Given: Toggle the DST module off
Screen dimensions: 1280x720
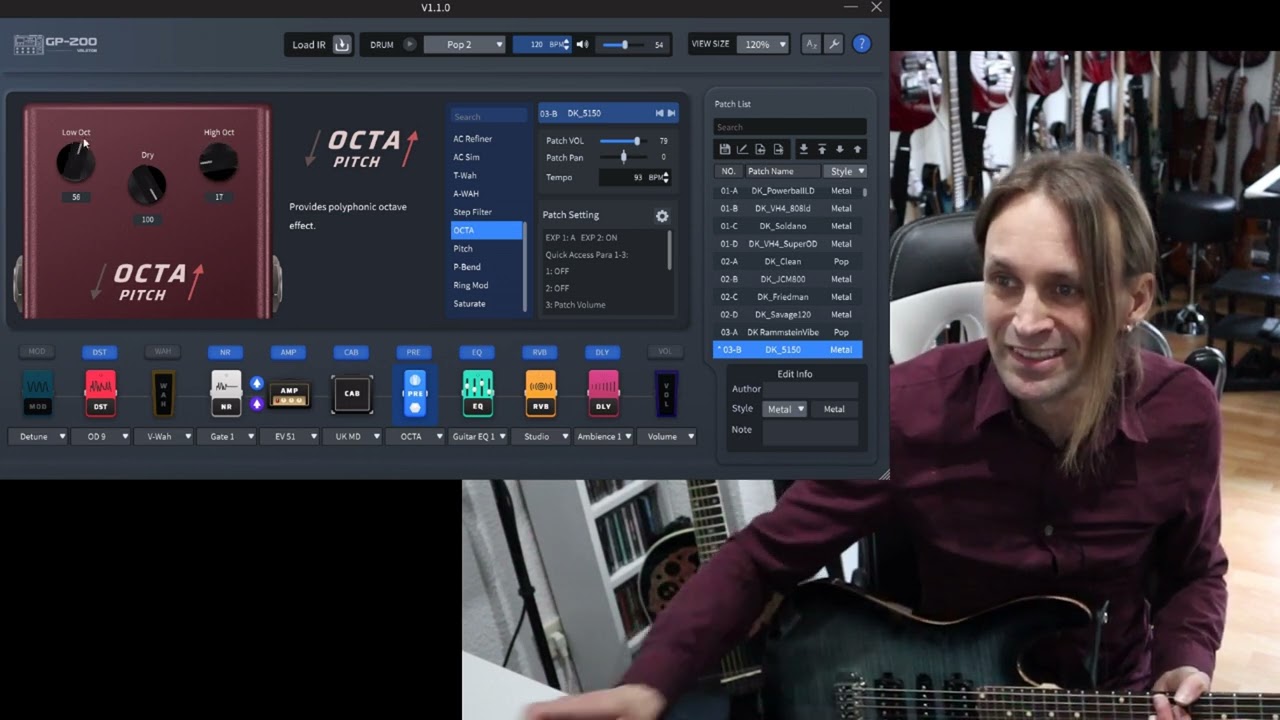Looking at the screenshot, I should (100, 352).
